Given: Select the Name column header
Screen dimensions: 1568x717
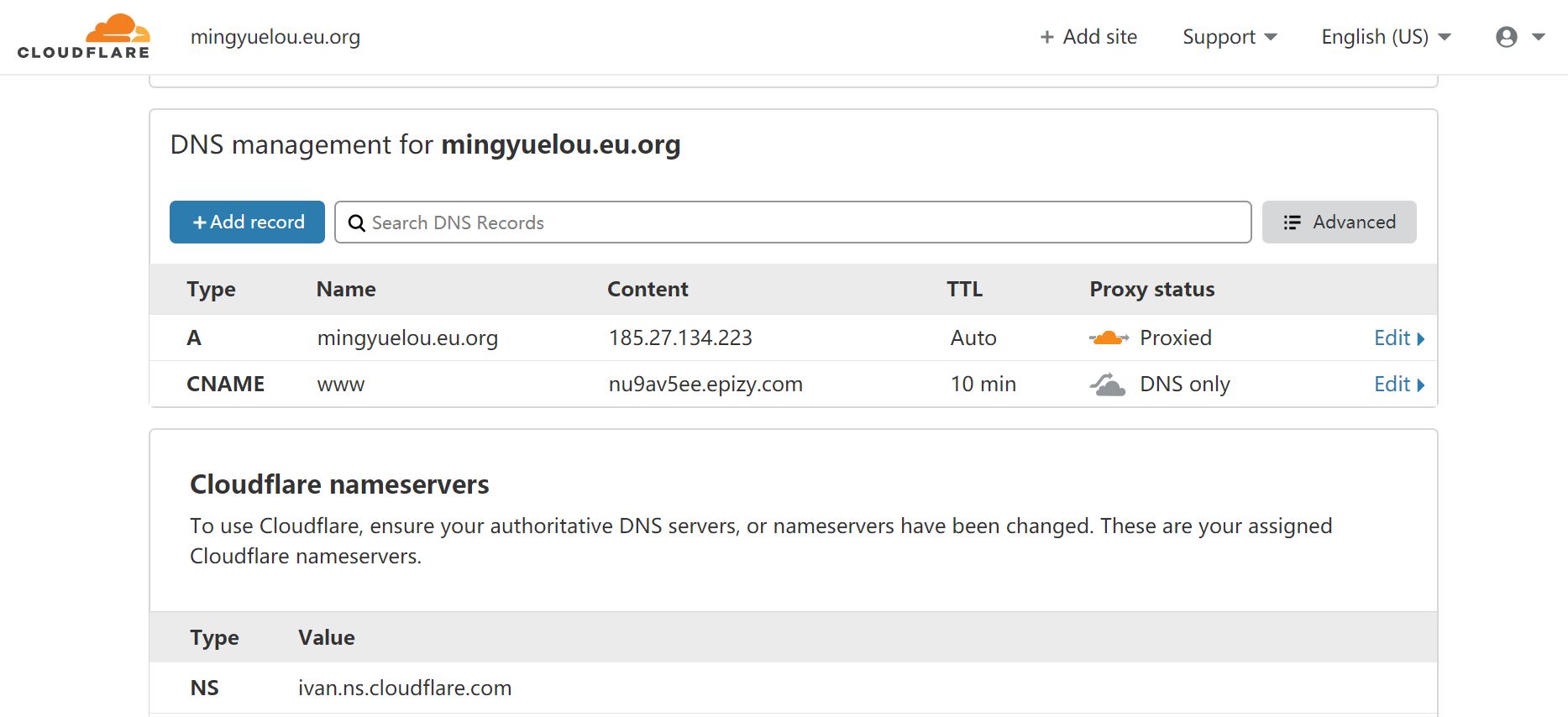Looking at the screenshot, I should pyautogui.click(x=346, y=290).
